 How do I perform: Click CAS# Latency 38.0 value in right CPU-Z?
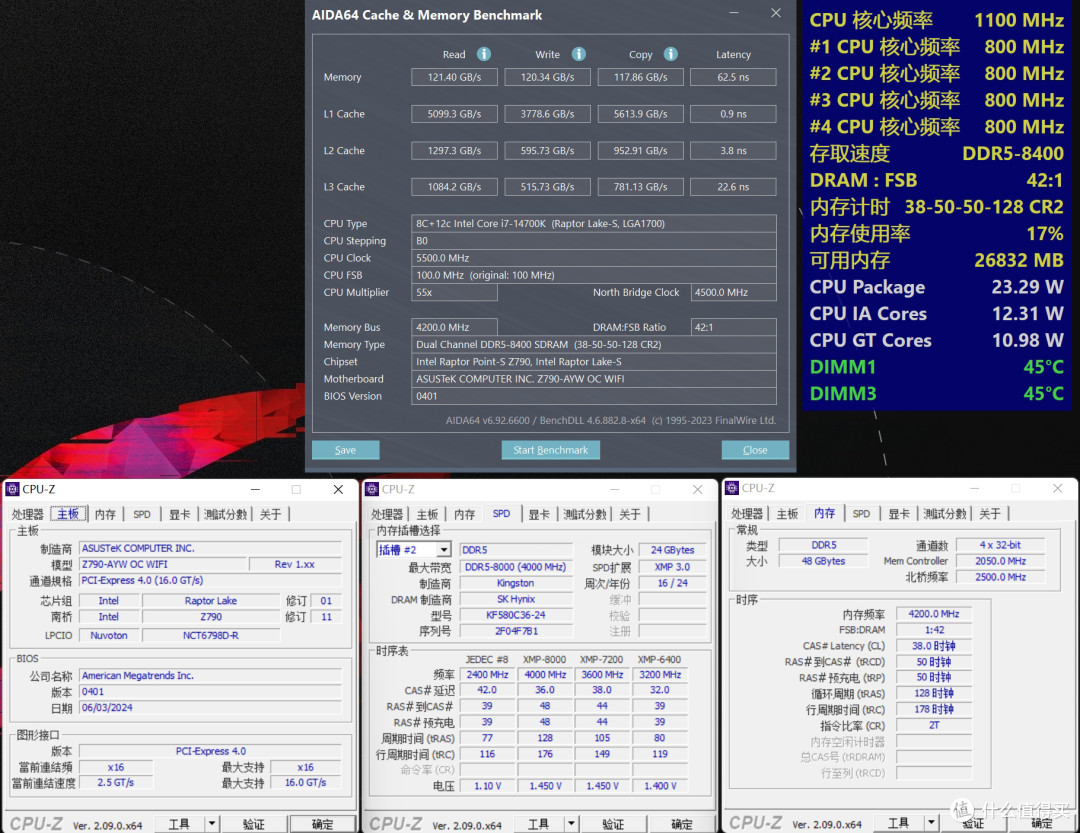(933, 646)
